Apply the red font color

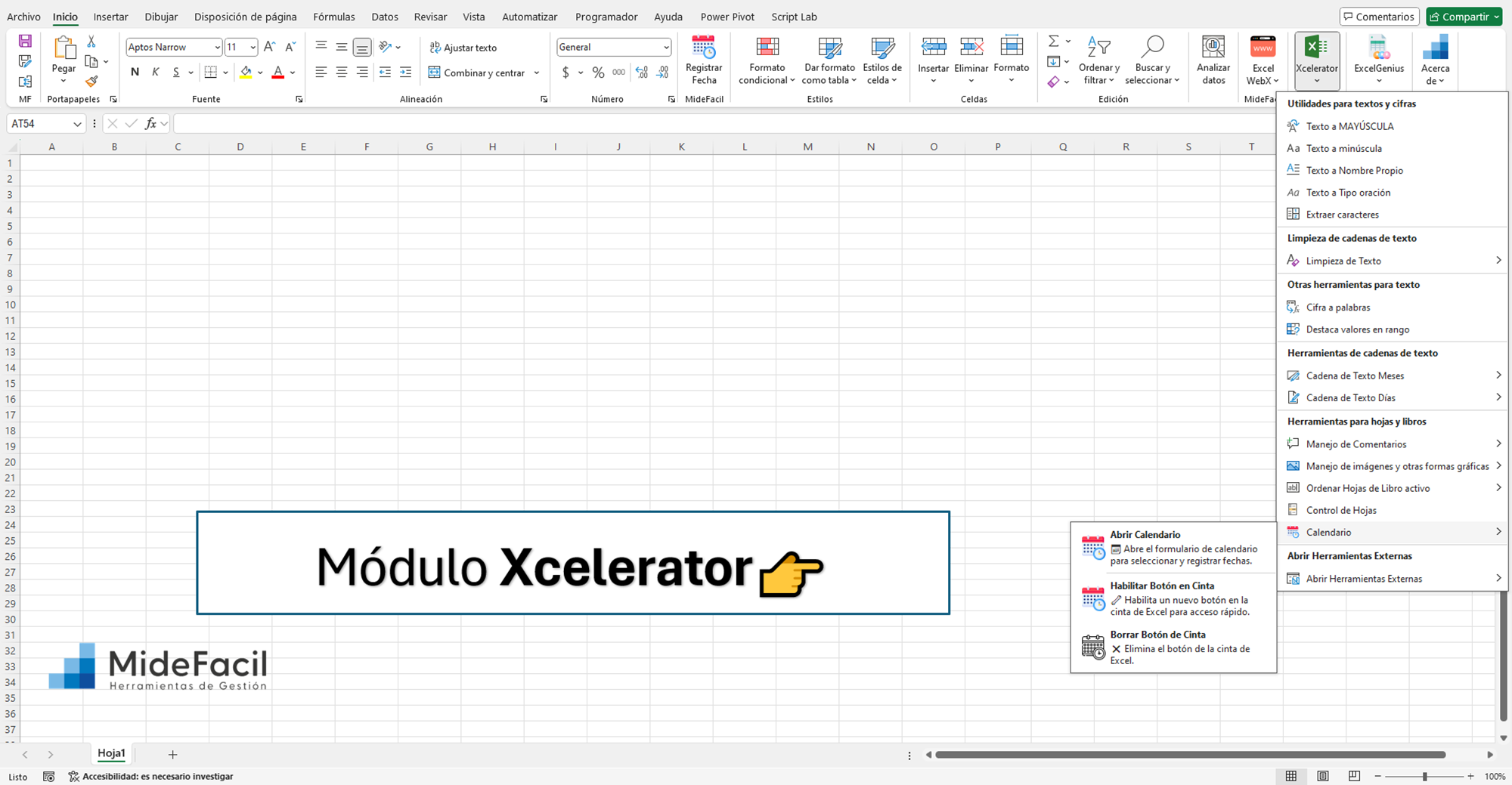[x=277, y=73]
